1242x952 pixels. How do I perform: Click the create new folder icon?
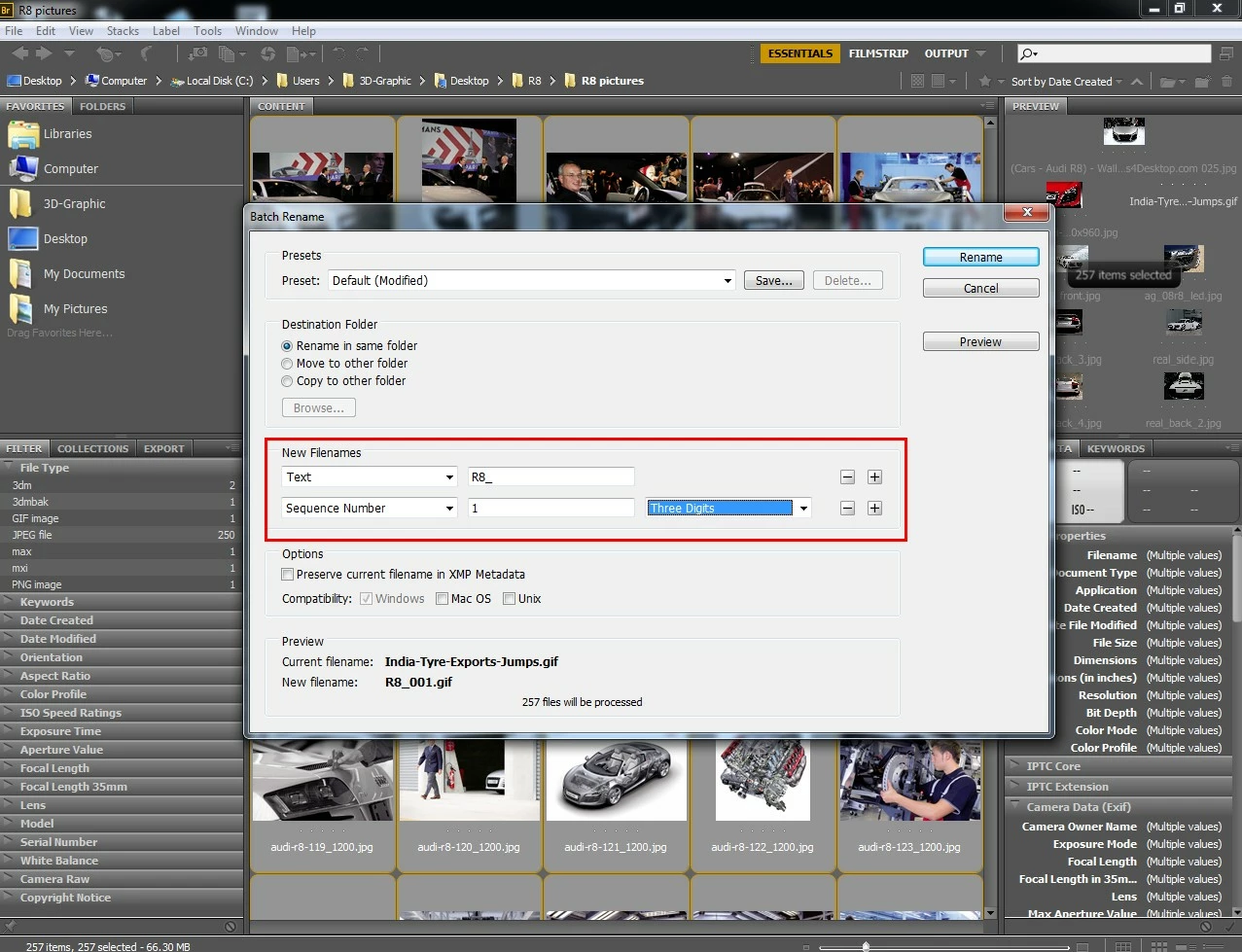[x=1203, y=82]
